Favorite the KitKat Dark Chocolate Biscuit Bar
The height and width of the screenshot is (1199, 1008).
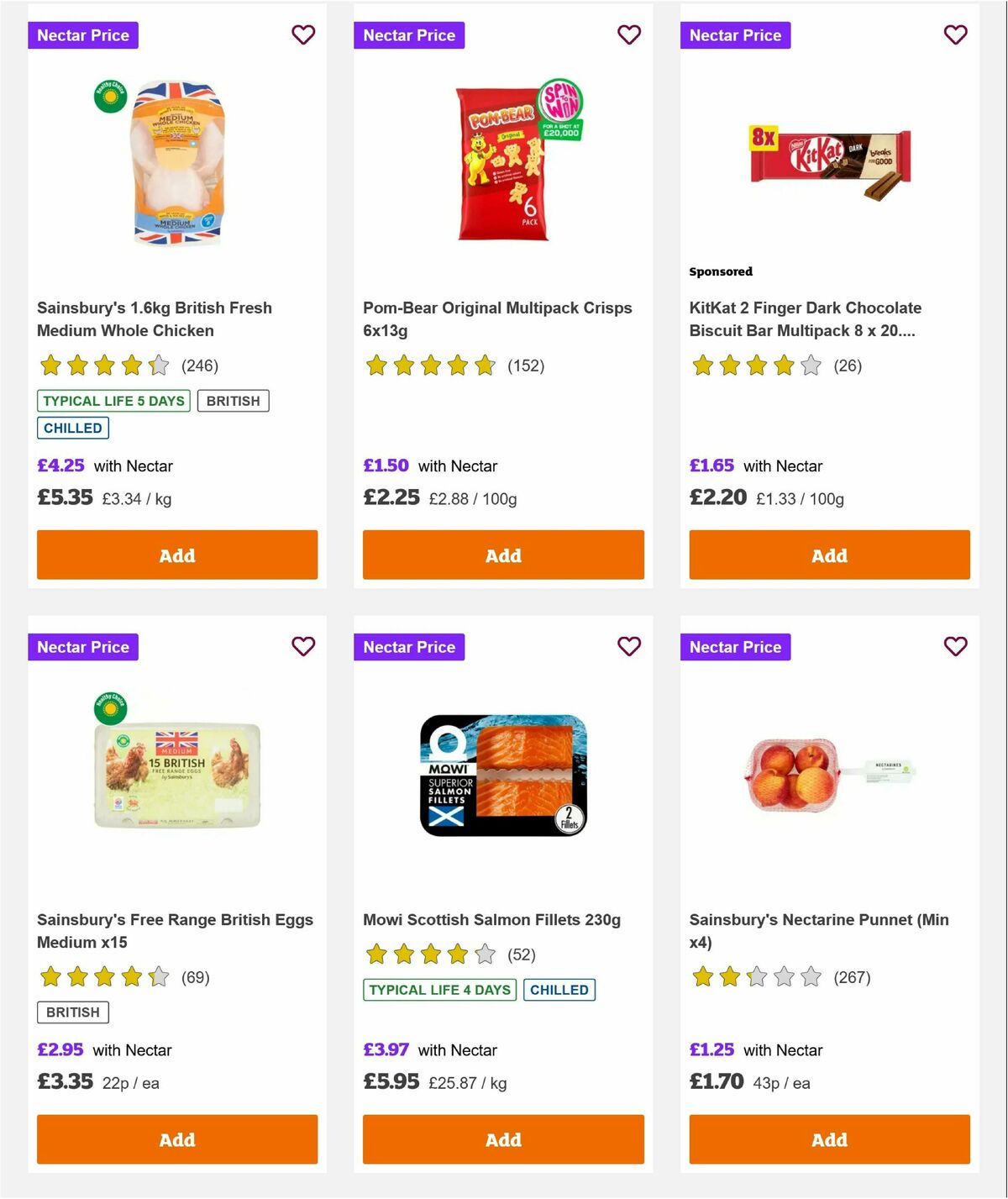pyautogui.click(x=955, y=35)
